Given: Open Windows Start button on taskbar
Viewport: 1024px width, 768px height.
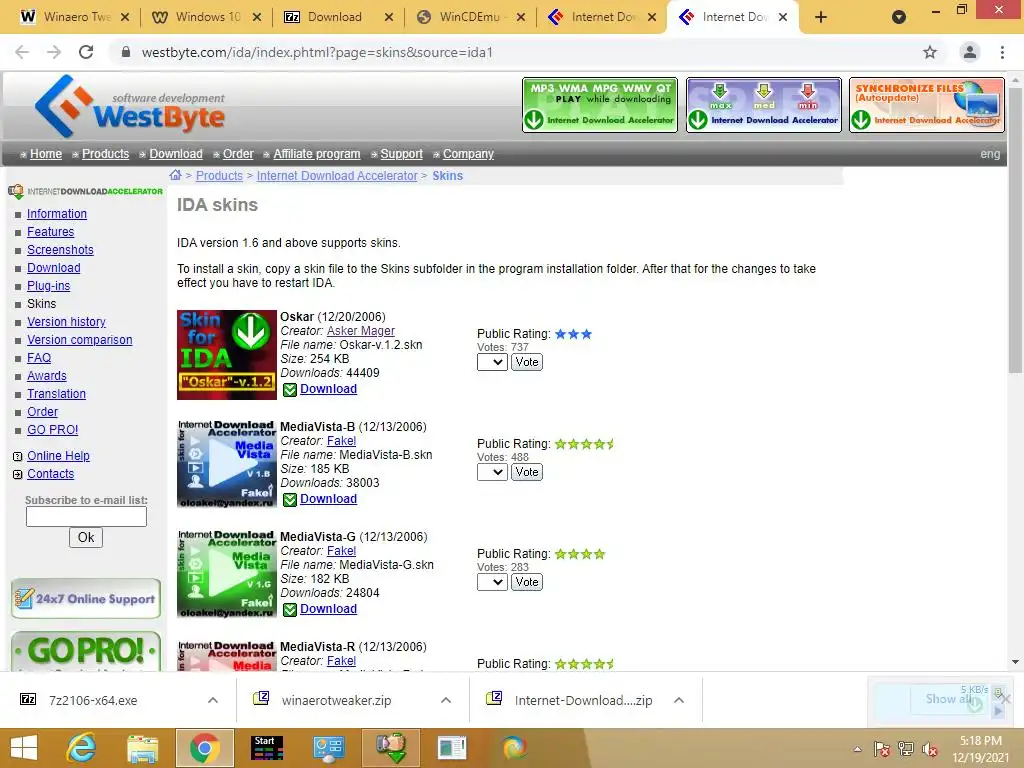Looking at the screenshot, I should coord(24,748).
